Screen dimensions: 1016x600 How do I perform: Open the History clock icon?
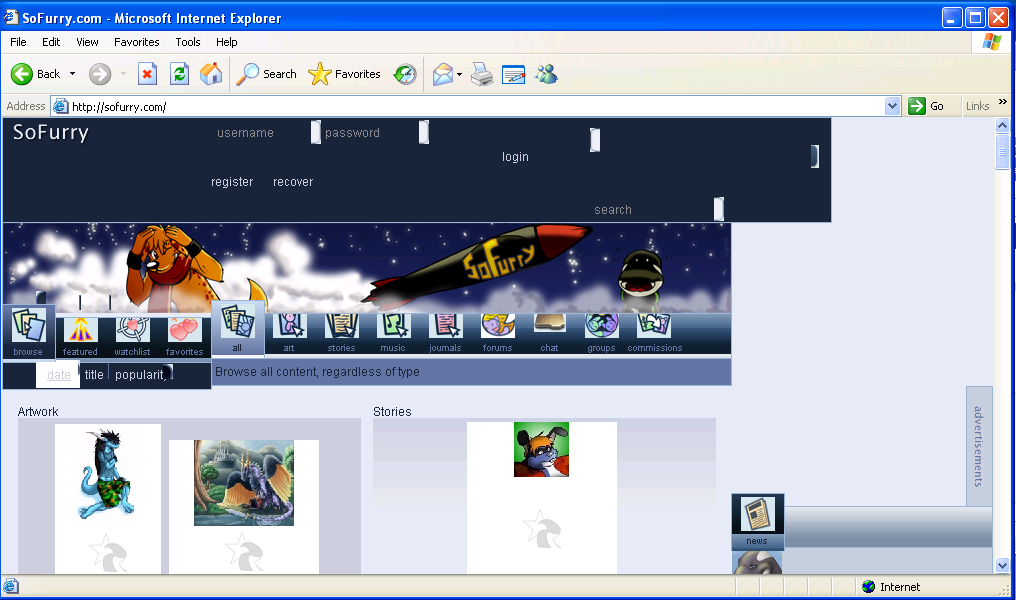pos(405,74)
